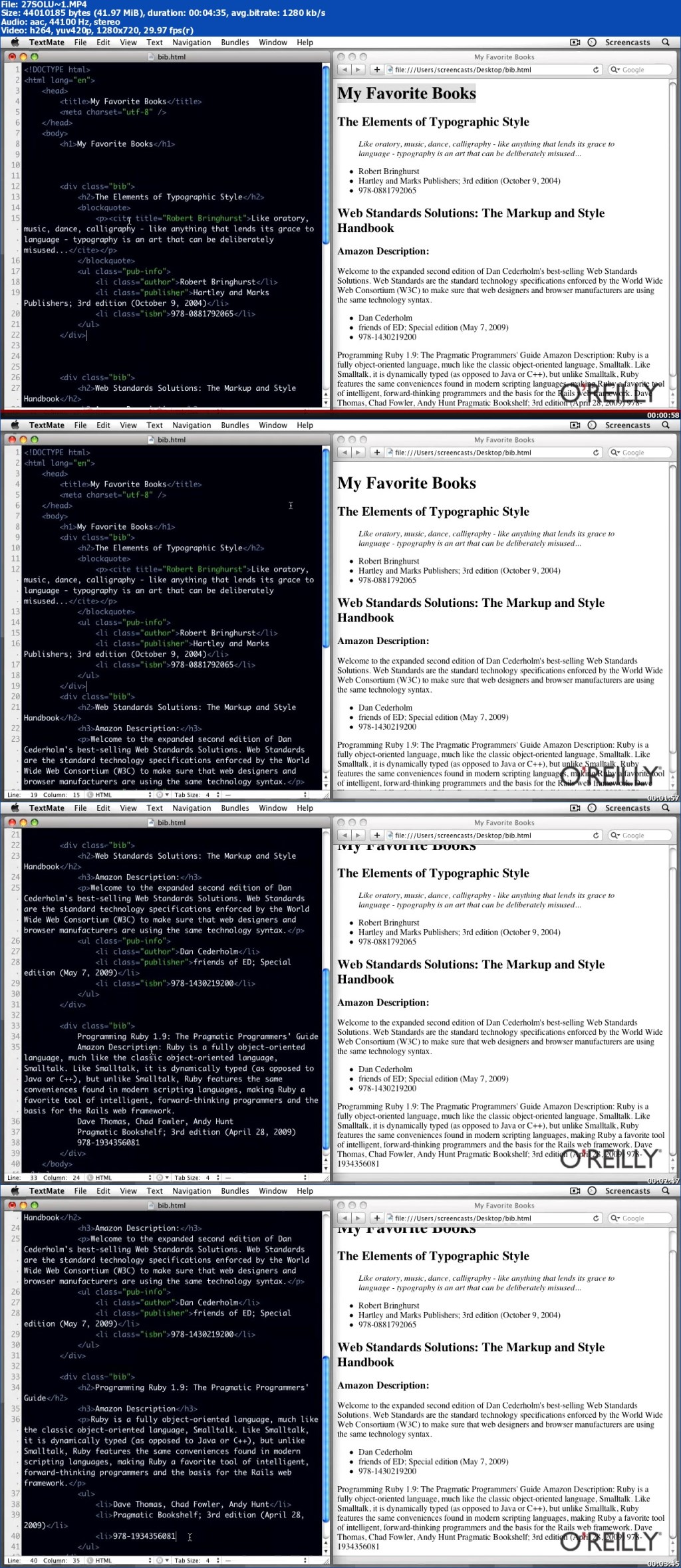681x1568 pixels.
Task: Click View menu in 00:02:47 frame
Action: tap(128, 808)
